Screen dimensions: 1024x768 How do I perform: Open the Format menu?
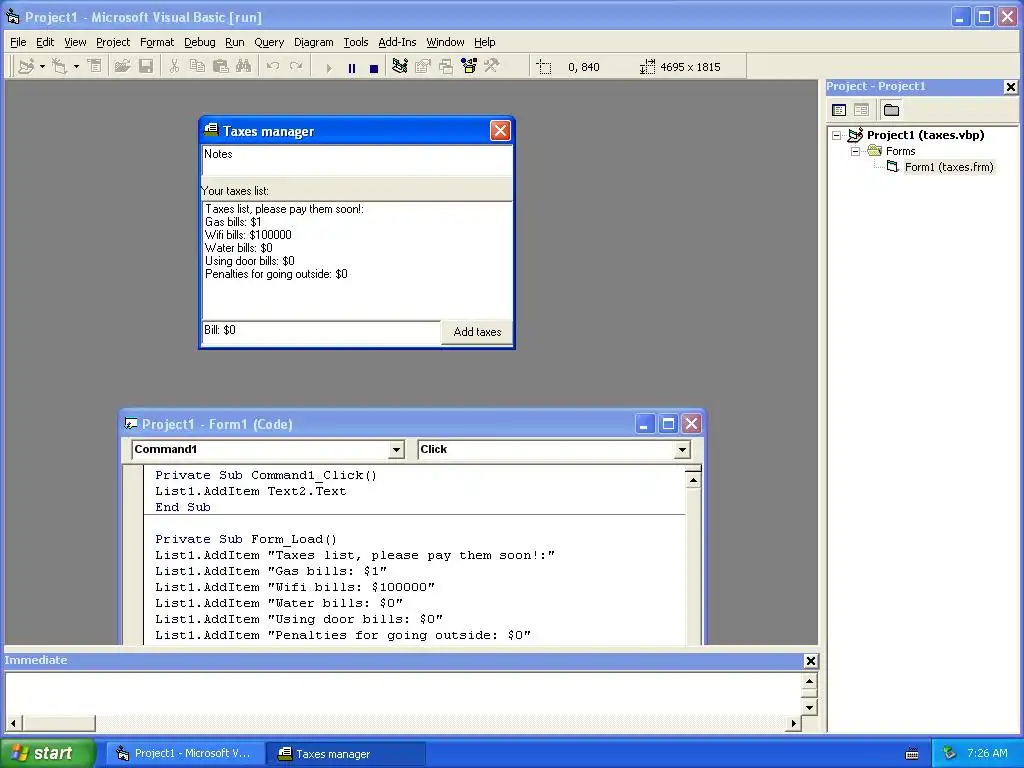[157, 42]
